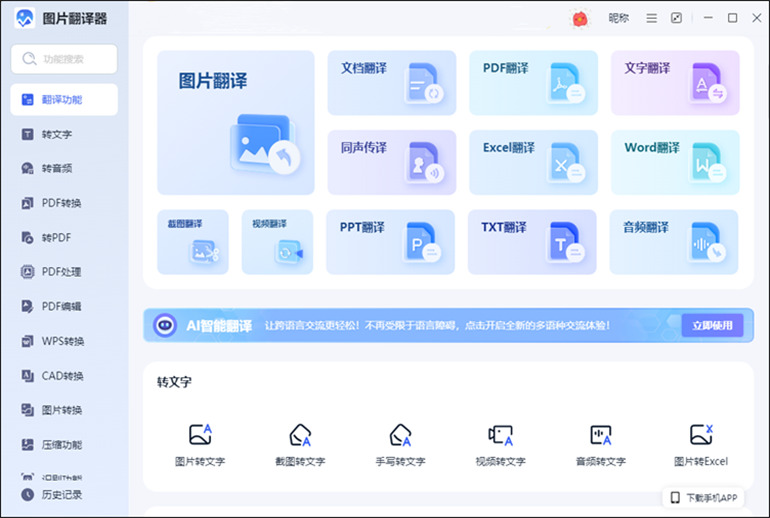Select 截图转文字 screenshot to text
The image size is (770, 518).
pyautogui.click(x=300, y=445)
